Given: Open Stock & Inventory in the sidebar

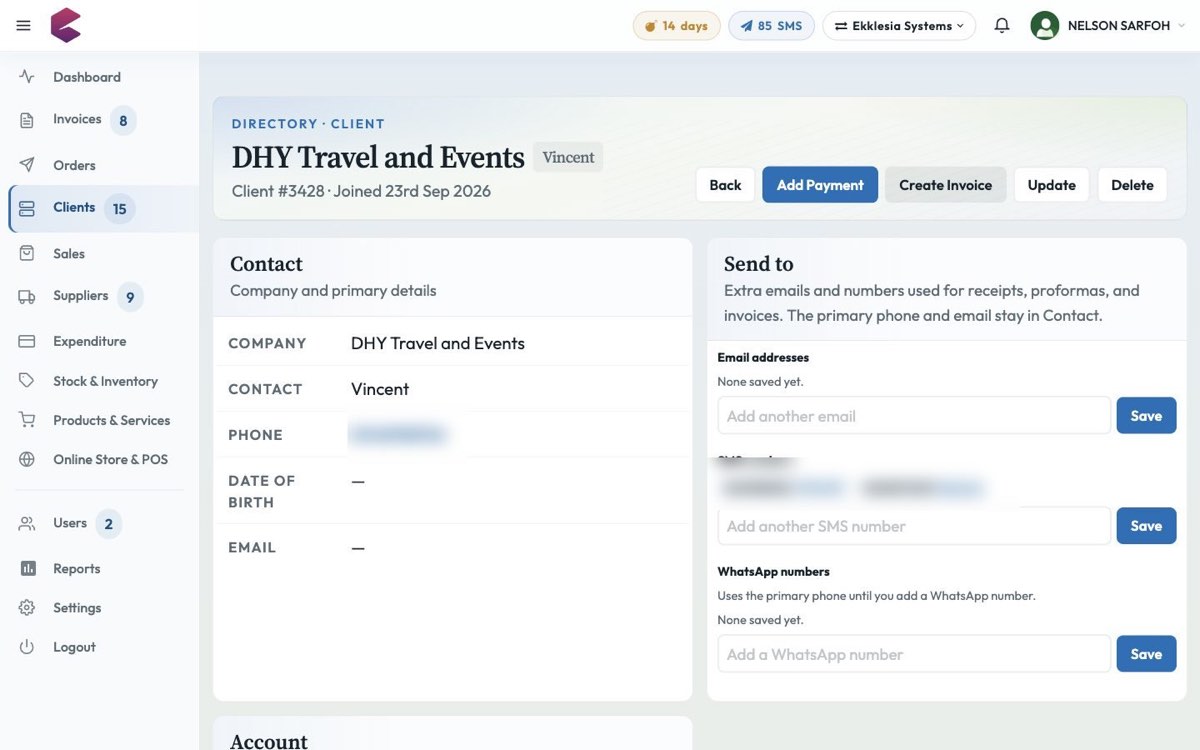Looking at the screenshot, I should pyautogui.click(x=105, y=381).
